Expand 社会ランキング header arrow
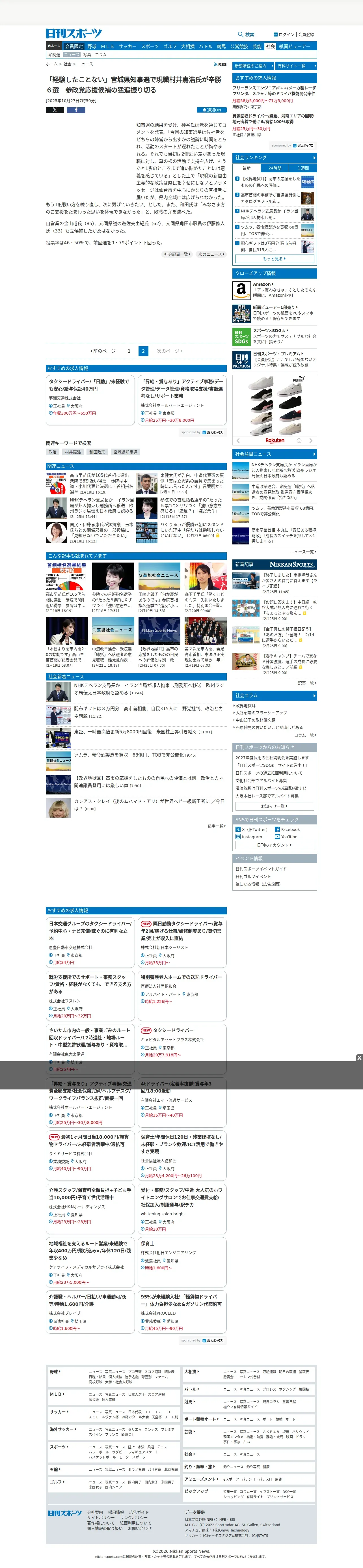363x1568 pixels. (x=314, y=158)
